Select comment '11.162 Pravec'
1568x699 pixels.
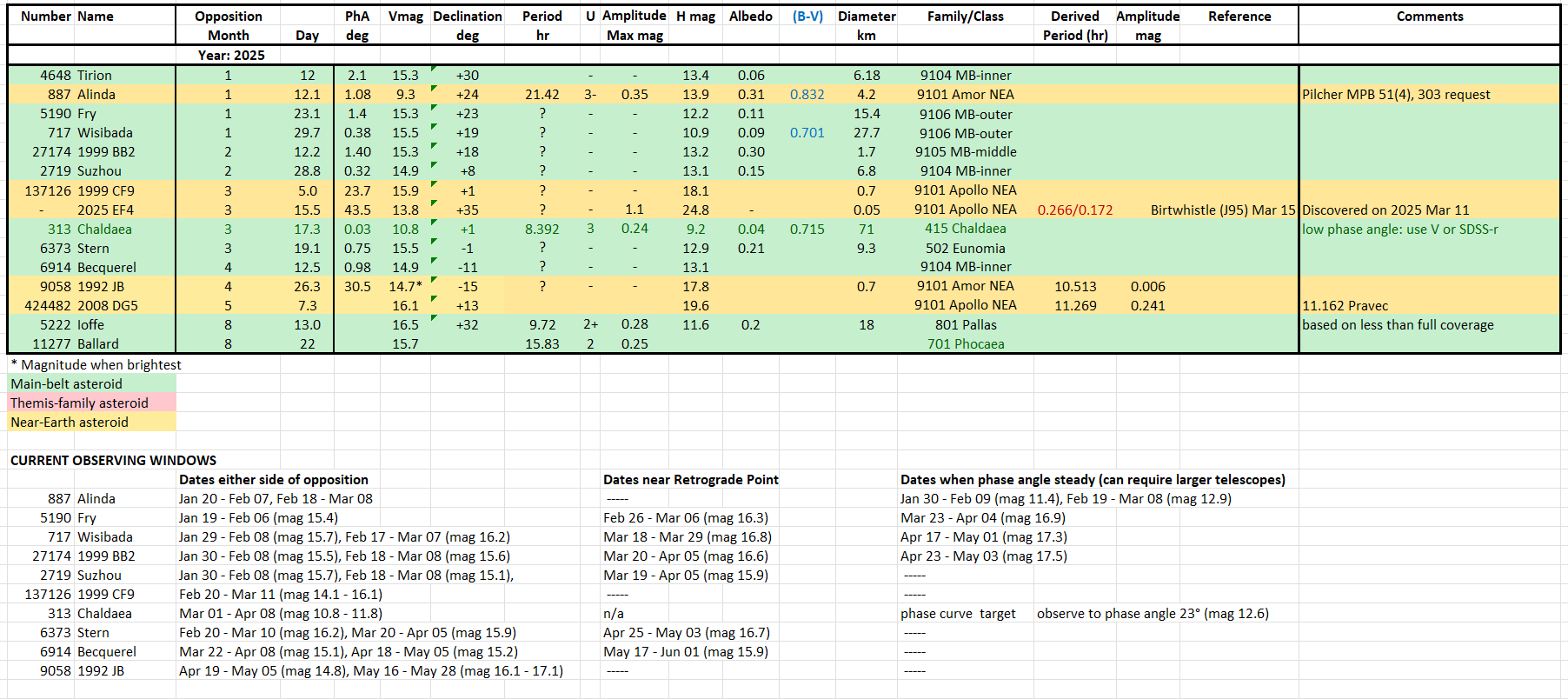pyautogui.click(x=1345, y=305)
